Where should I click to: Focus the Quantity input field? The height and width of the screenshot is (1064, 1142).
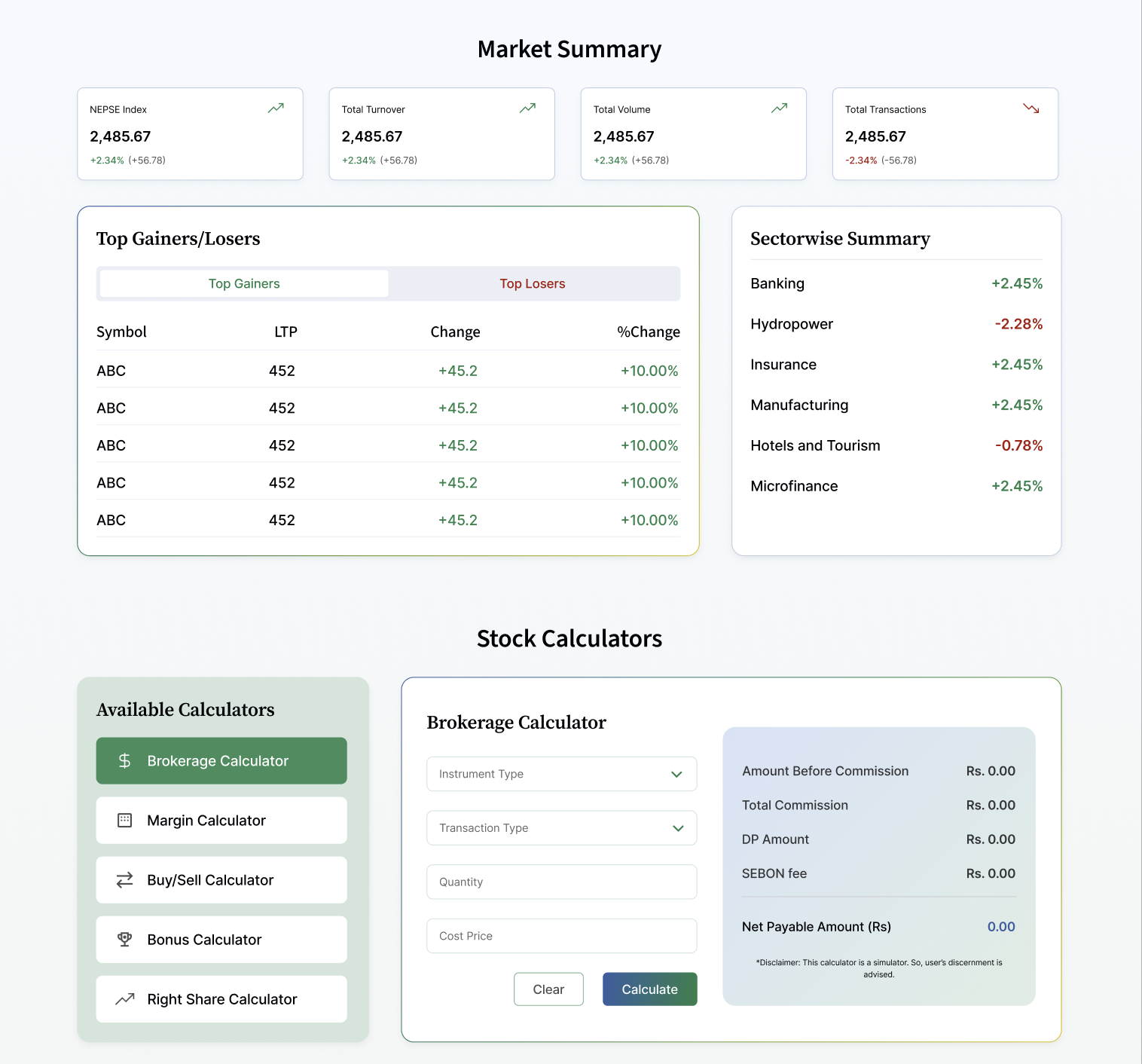tap(562, 882)
